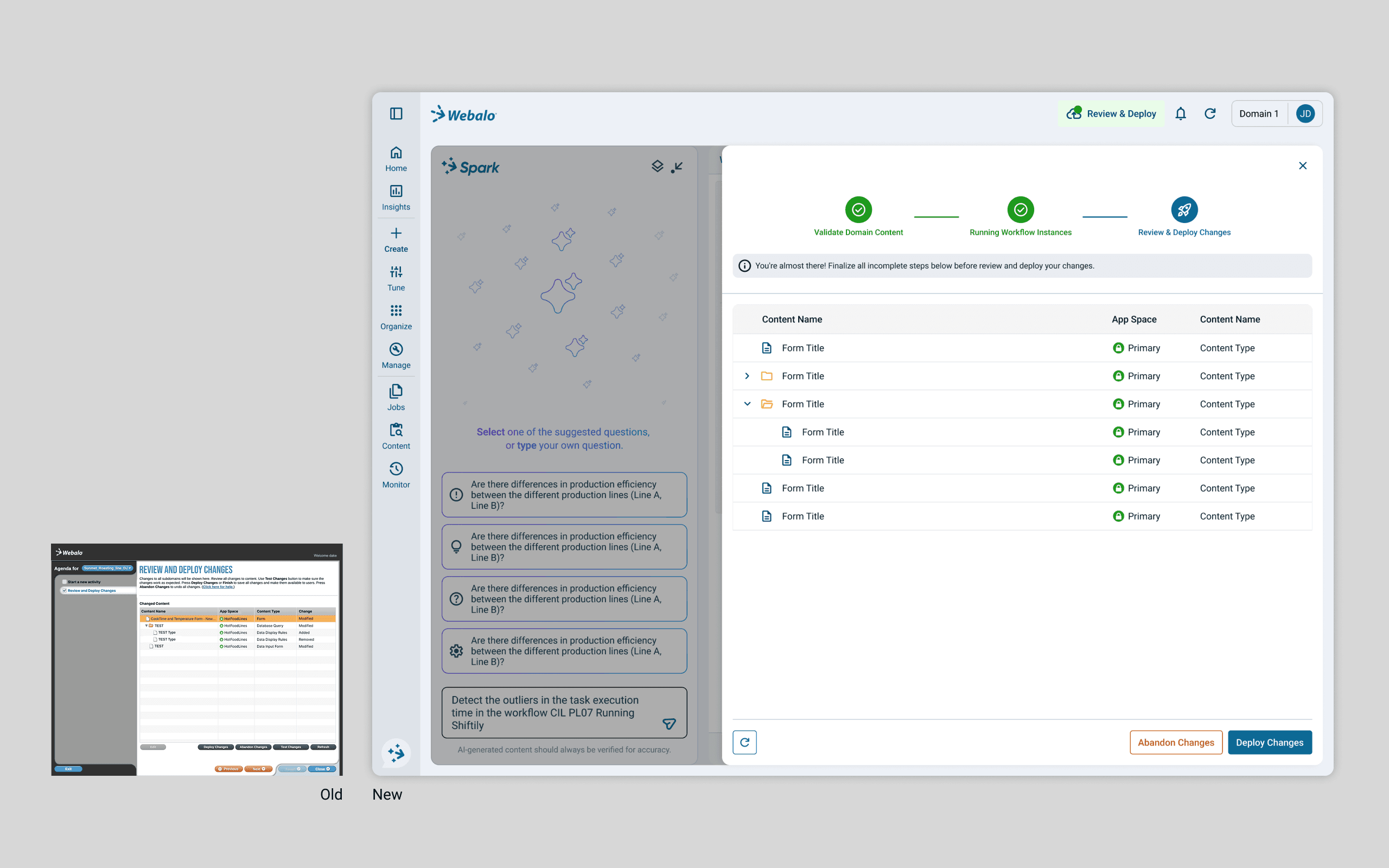Minimize the Spark panel with arrow icon

pyautogui.click(x=678, y=167)
